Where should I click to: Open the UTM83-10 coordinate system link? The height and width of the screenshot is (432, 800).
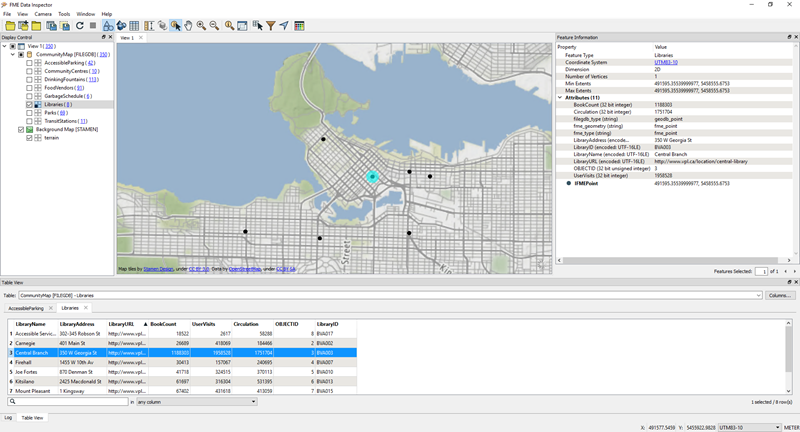point(666,62)
